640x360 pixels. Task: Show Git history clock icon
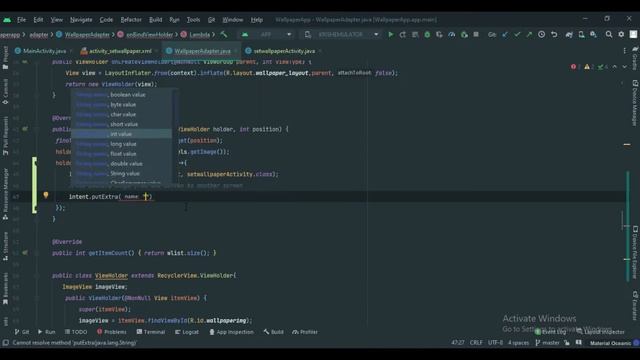541,35
